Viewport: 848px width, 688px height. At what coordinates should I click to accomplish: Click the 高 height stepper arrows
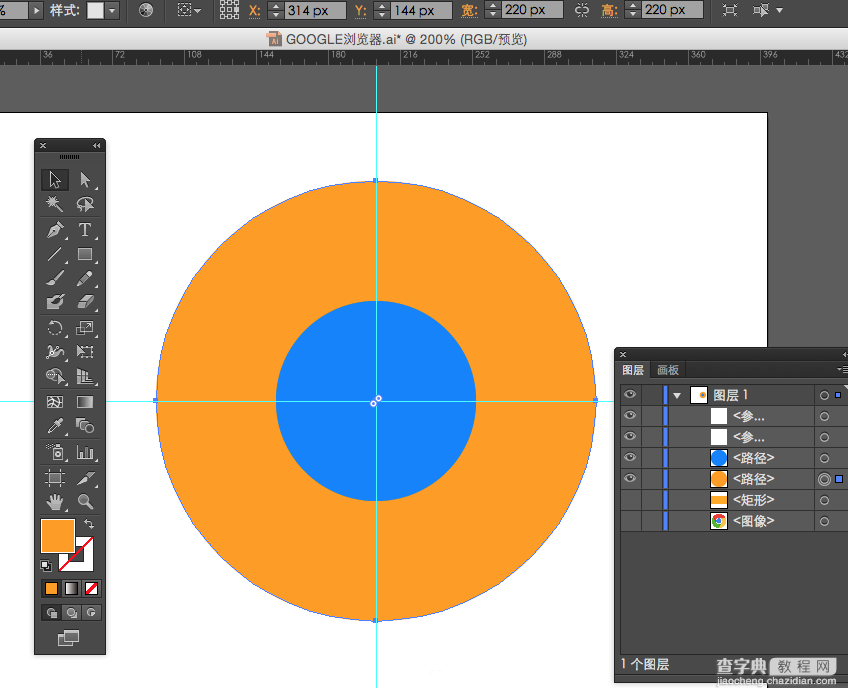tap(633, 10)
